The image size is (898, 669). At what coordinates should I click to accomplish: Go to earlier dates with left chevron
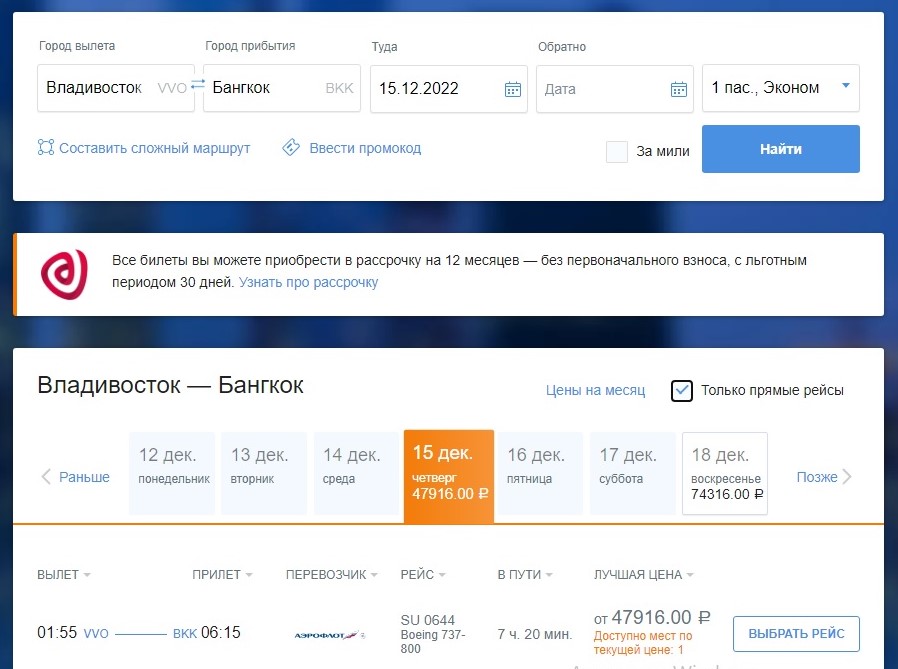[46, 477]
